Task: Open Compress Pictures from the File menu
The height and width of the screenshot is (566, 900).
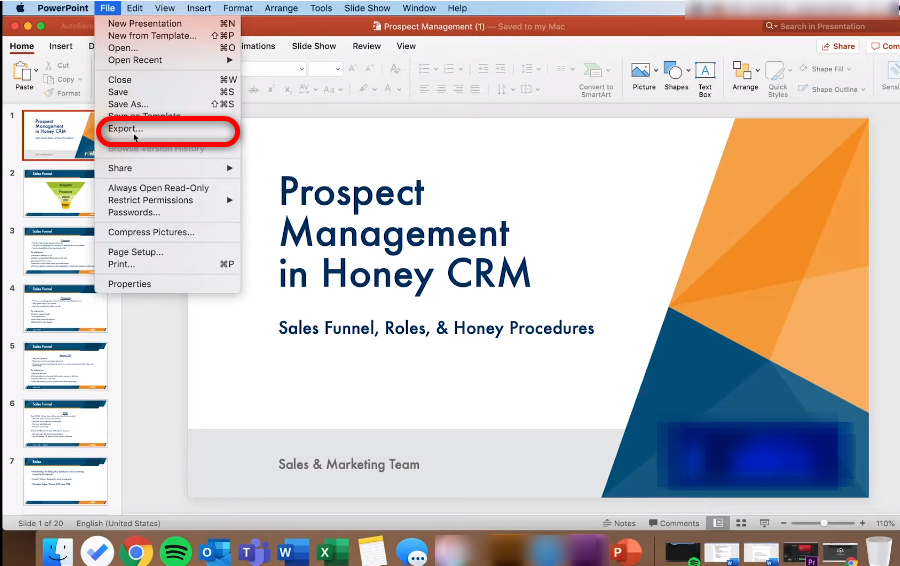Action: click(x=168, y=232)
